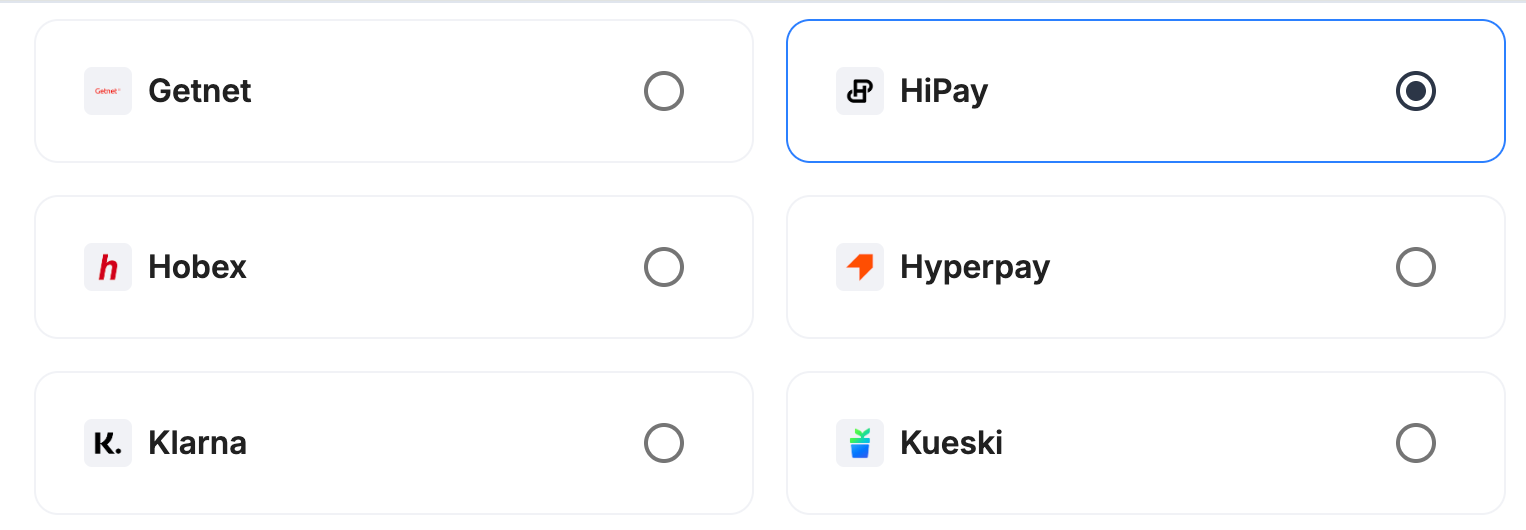This screenshot has width=1526, height=530.
Task: Select the Hyperpay radio button
Action: (x=1416, y=267)
